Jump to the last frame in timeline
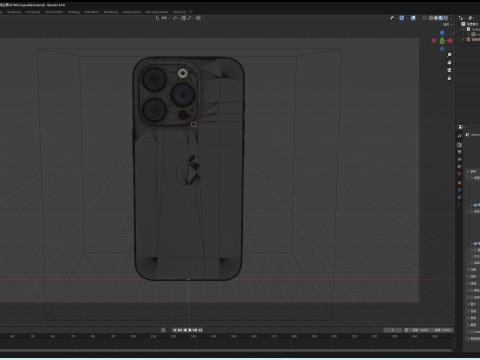Screen dimensions: 480x360 [x=200, y=330]
